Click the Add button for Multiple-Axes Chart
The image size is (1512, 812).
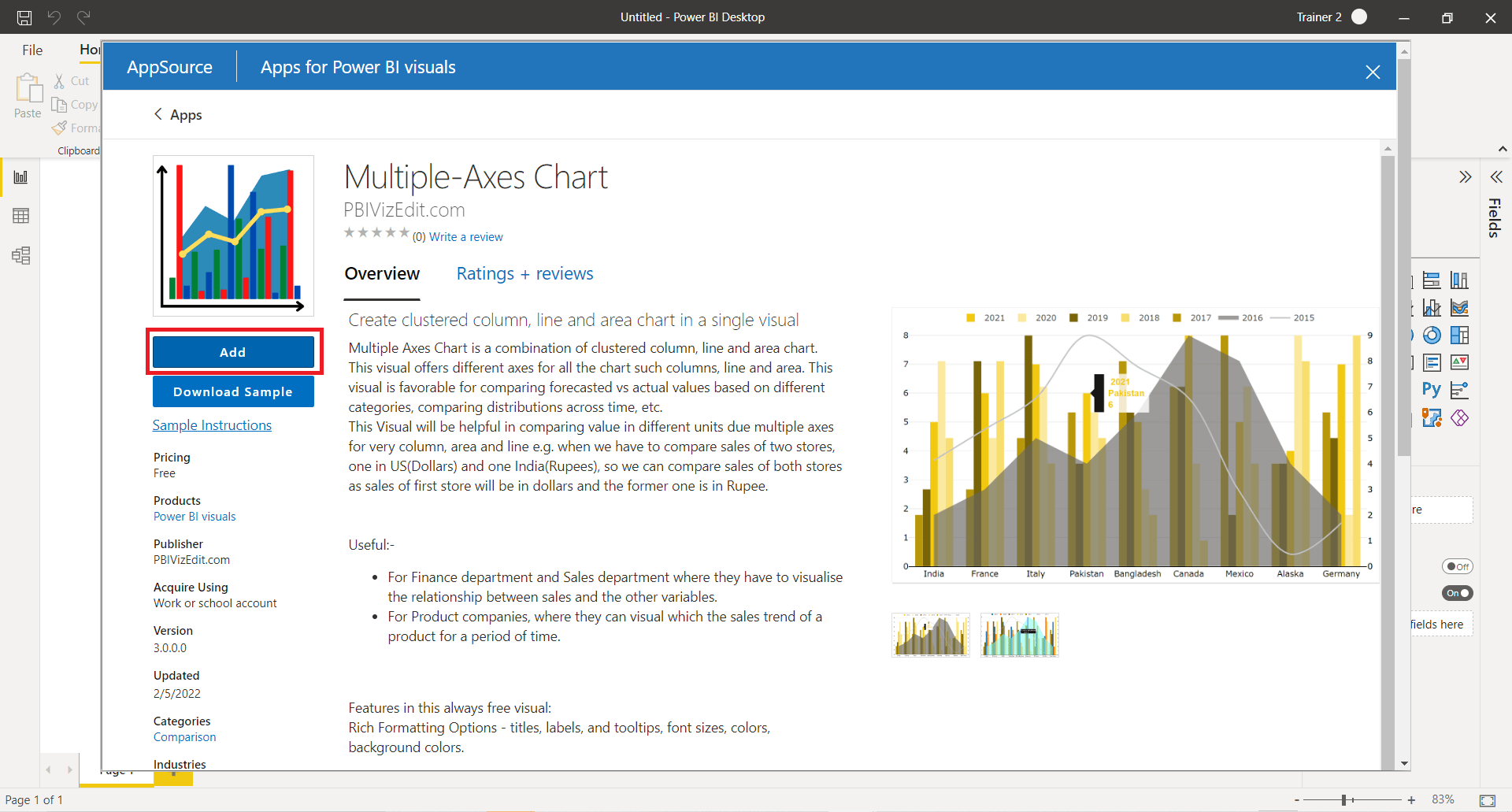tap(234, 352)
